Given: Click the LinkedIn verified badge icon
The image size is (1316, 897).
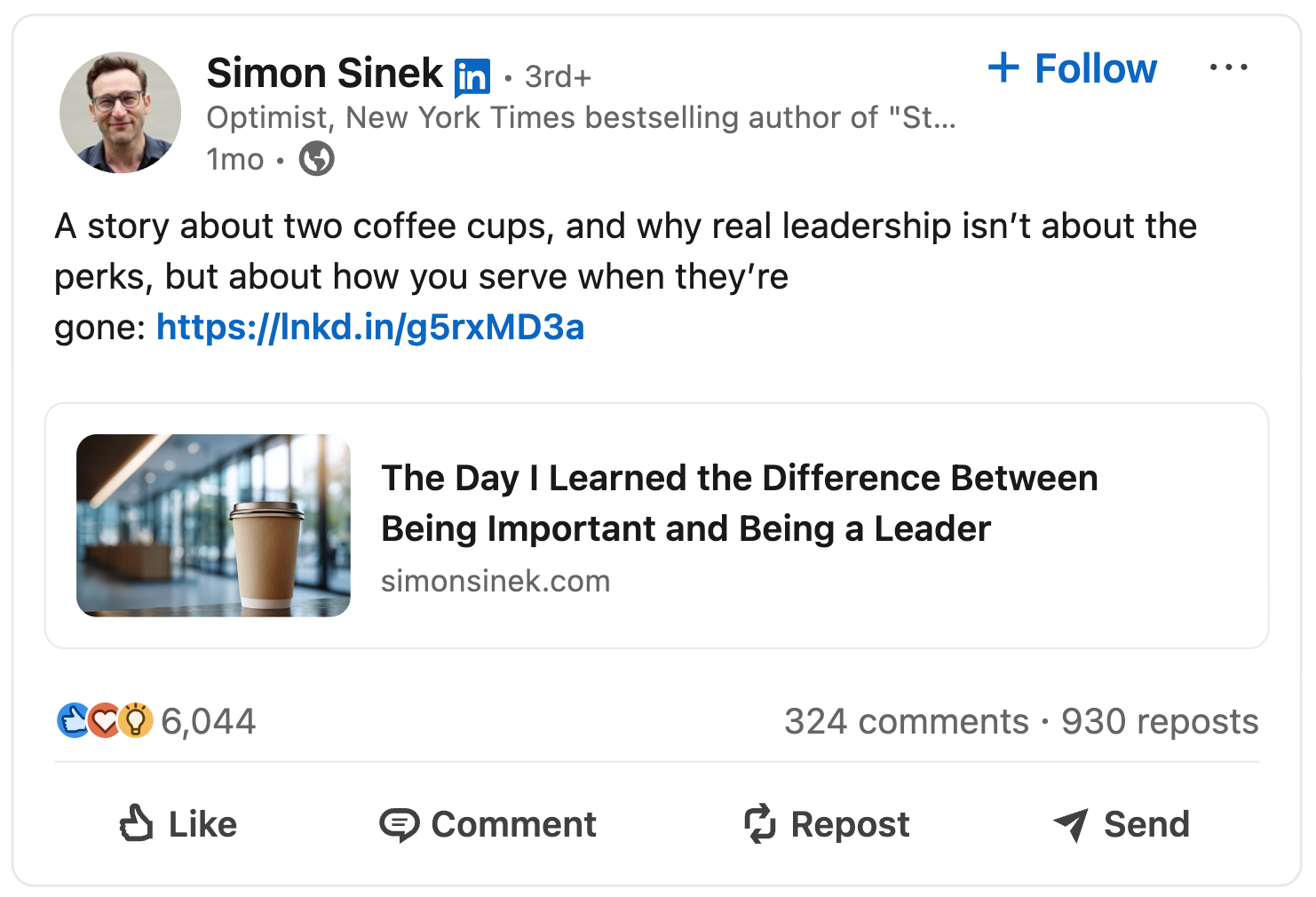Looking at the screenshot, I should point(472,77).
